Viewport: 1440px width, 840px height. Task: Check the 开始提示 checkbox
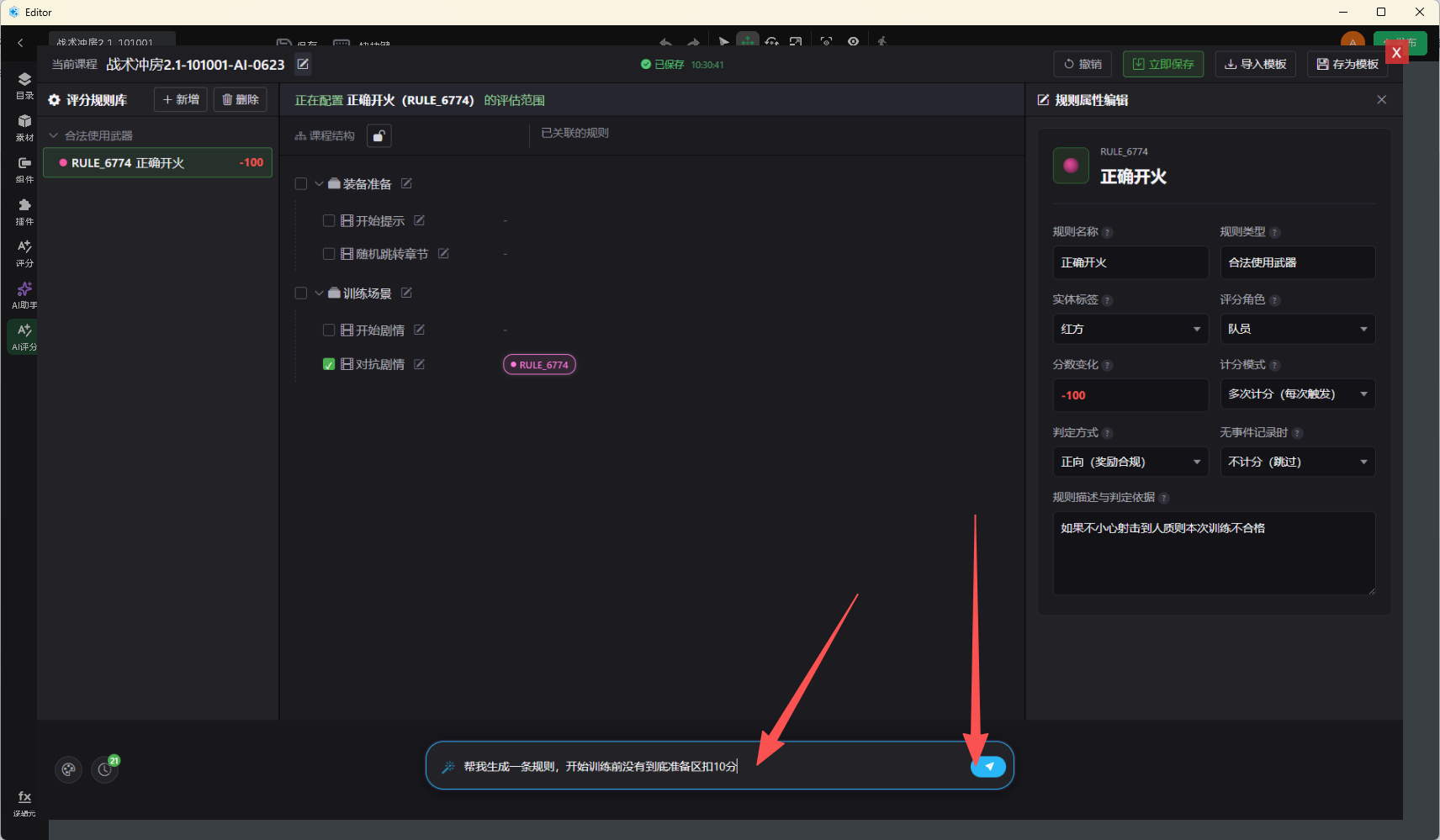point(329,220)
